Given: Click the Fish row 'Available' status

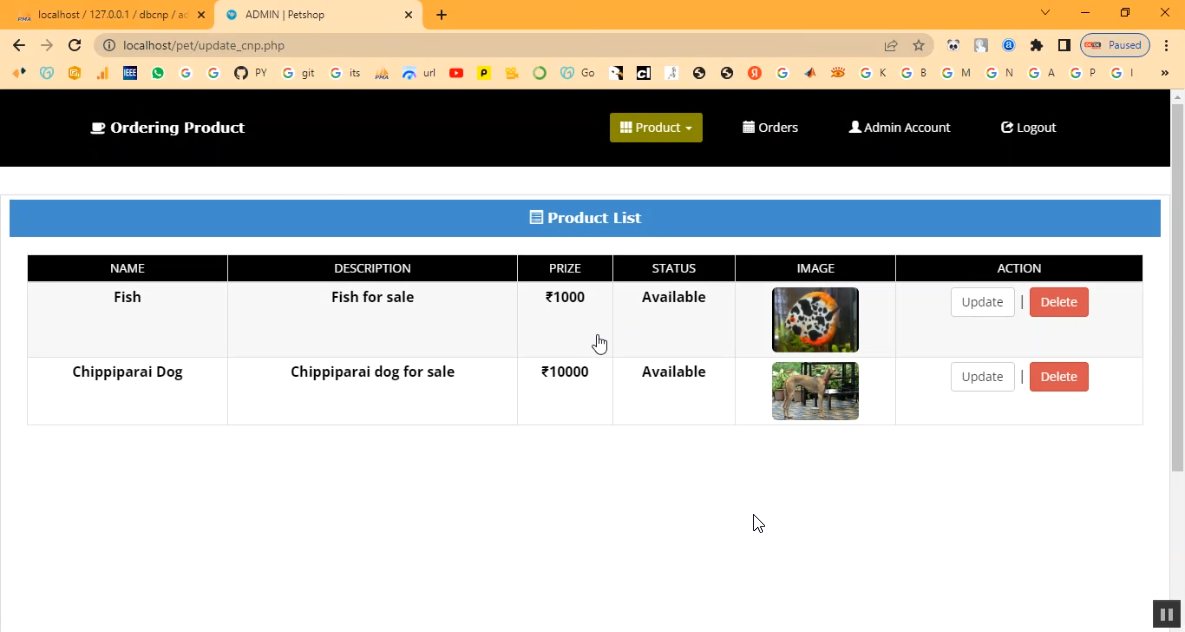Looking at the screenshot, I should tap(673, 297).
